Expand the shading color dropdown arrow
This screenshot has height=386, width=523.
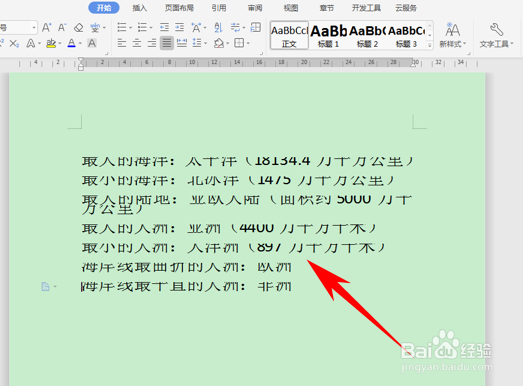[227, 44]
